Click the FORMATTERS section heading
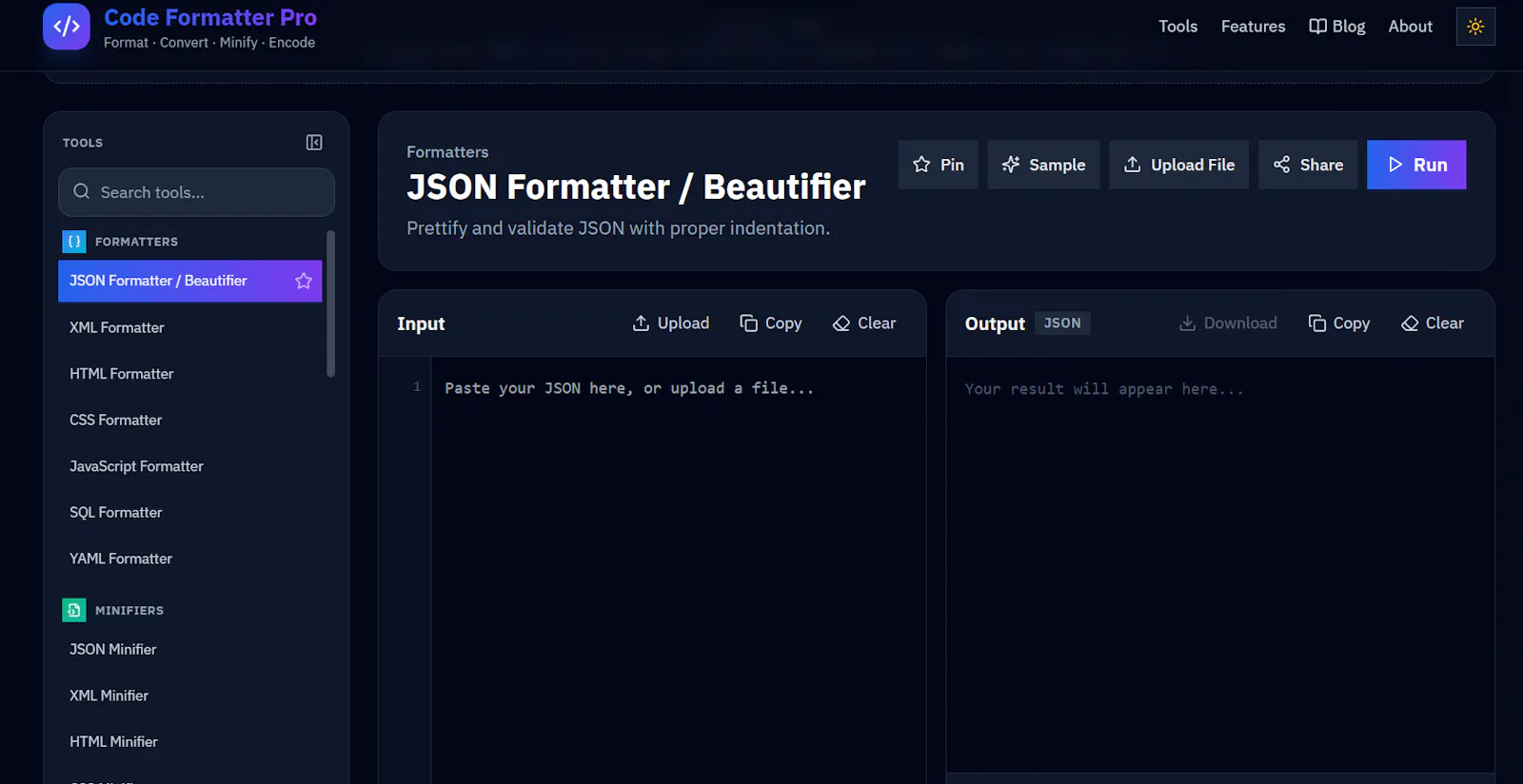Image resolution: width=1523 pixels, height=784 pixels. [136, 242]
